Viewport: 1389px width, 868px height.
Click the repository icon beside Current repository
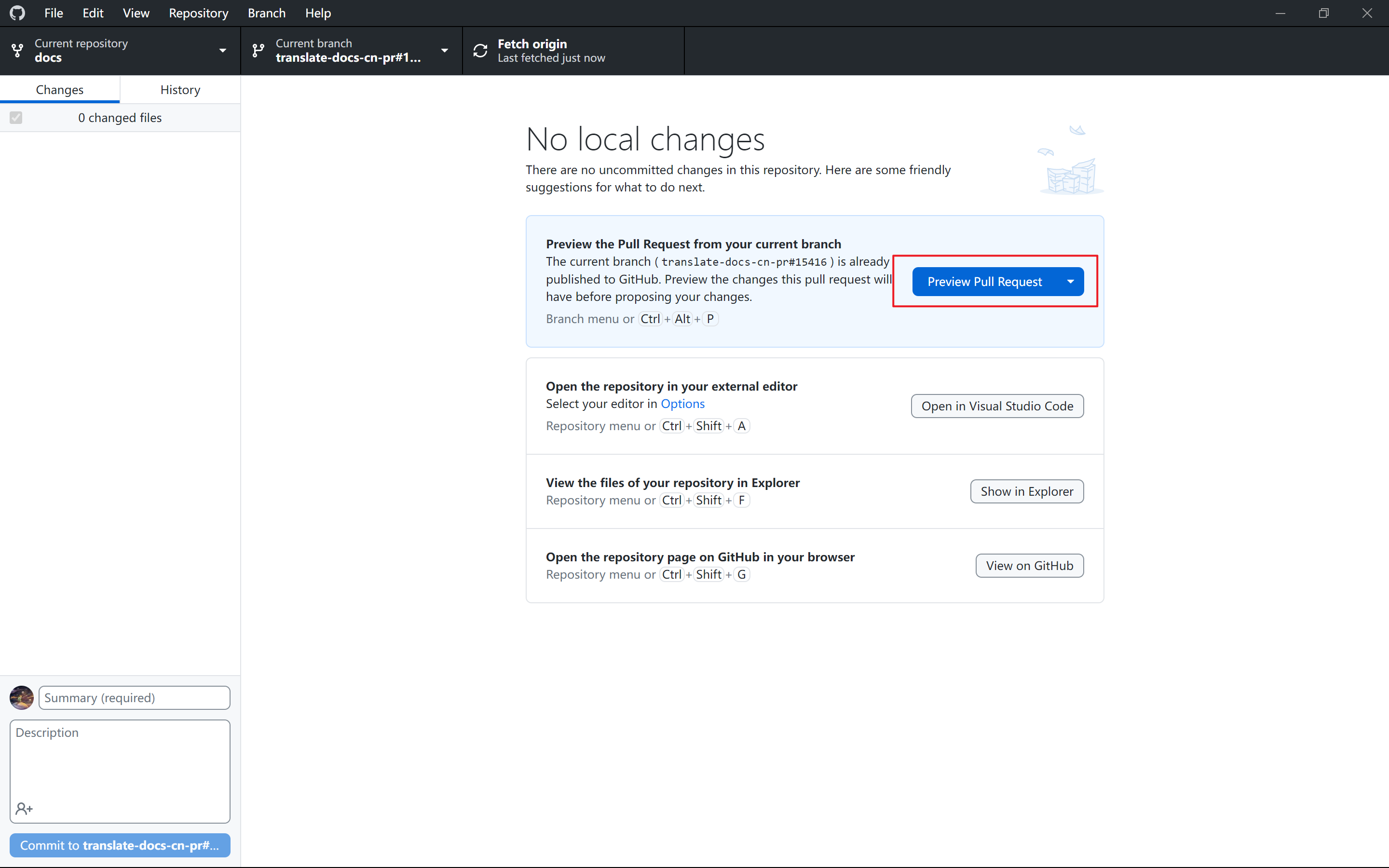pyautogui.click(x=18, y=51)
